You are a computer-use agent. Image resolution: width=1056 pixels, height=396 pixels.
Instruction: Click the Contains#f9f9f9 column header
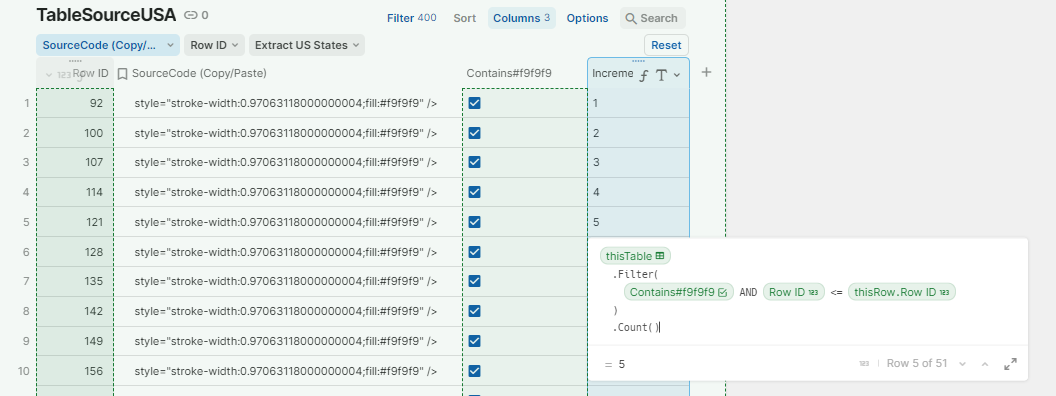[x=509, y=73]
